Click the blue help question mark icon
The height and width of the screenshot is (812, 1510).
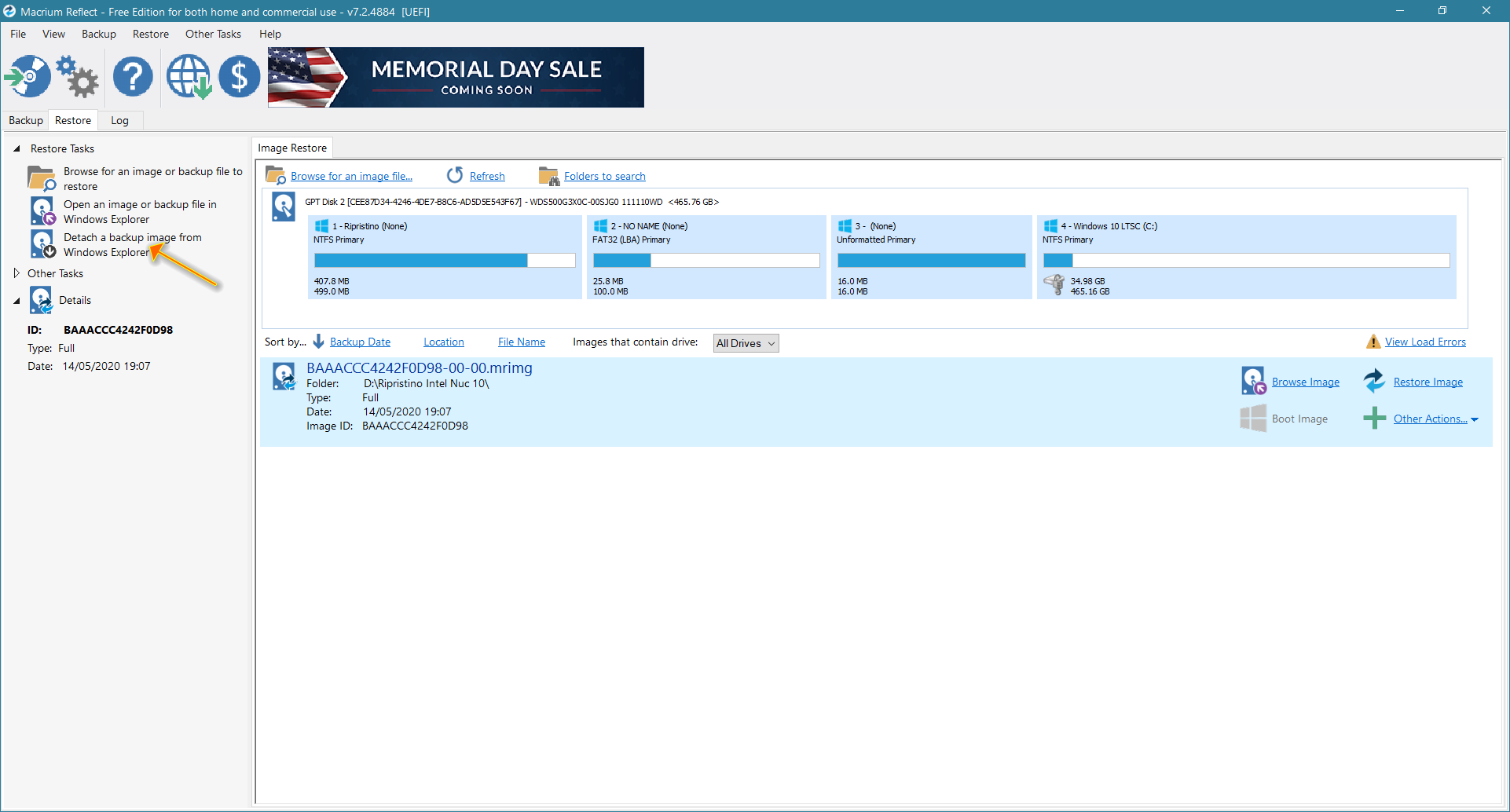(133, 76)
